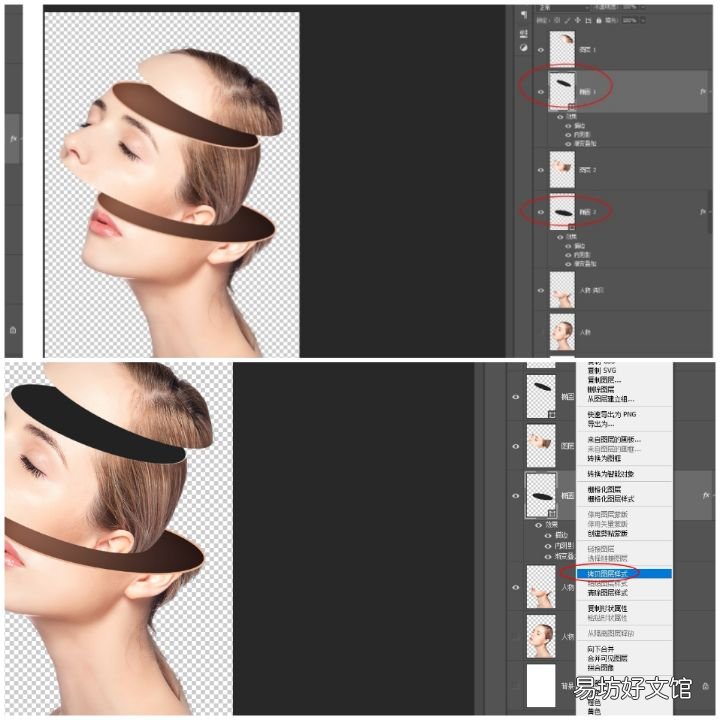
Task: Toggle 描边 effect eye under 椭圆 2
Action: (x=568, y=246)
